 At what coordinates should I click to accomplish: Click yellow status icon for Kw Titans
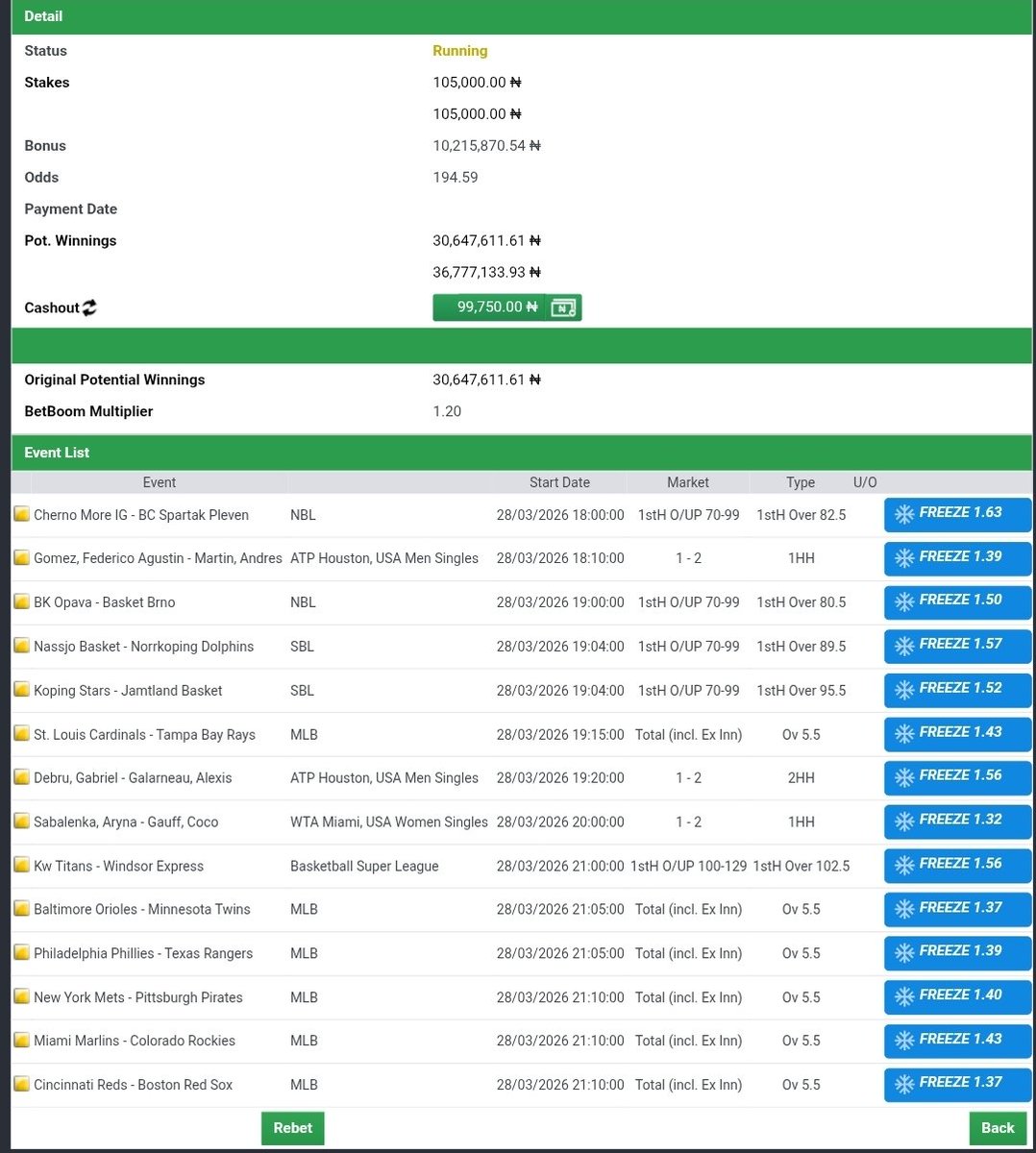(x=21, y=866)
